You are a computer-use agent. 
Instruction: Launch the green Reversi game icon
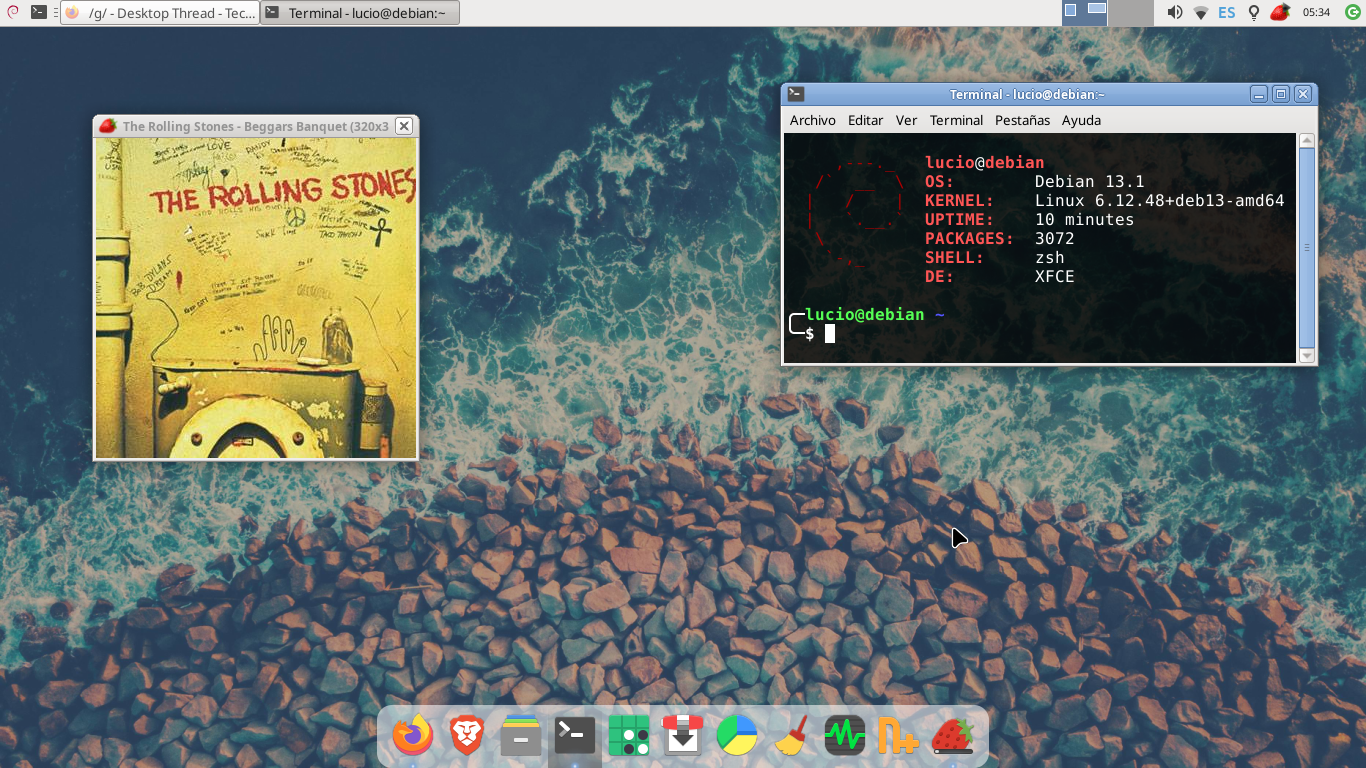629,737
